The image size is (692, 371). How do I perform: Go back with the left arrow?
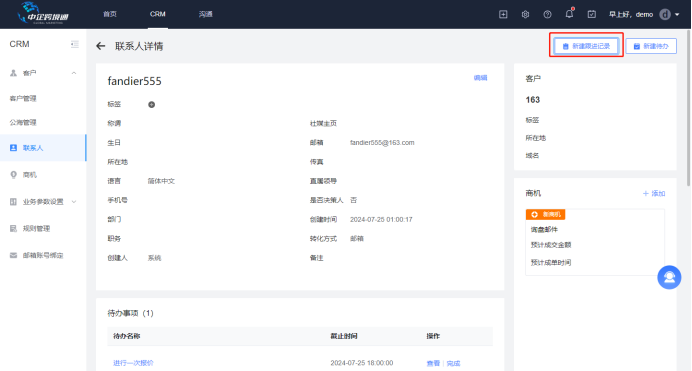pyautogui.click(x=101, y=46)
